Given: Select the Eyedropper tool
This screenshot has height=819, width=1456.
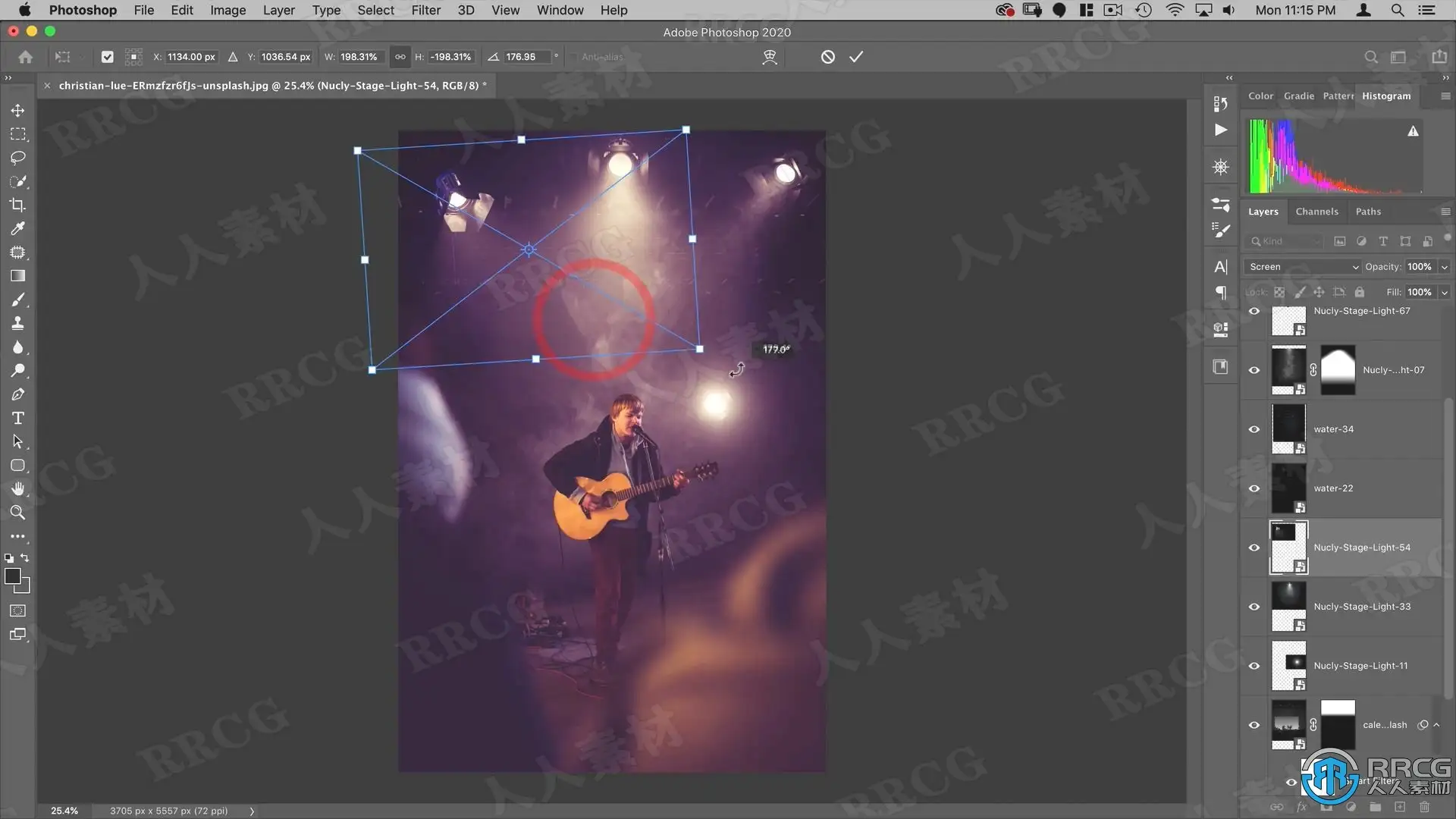Looking at the screenshot, I should tap(17, 228).
